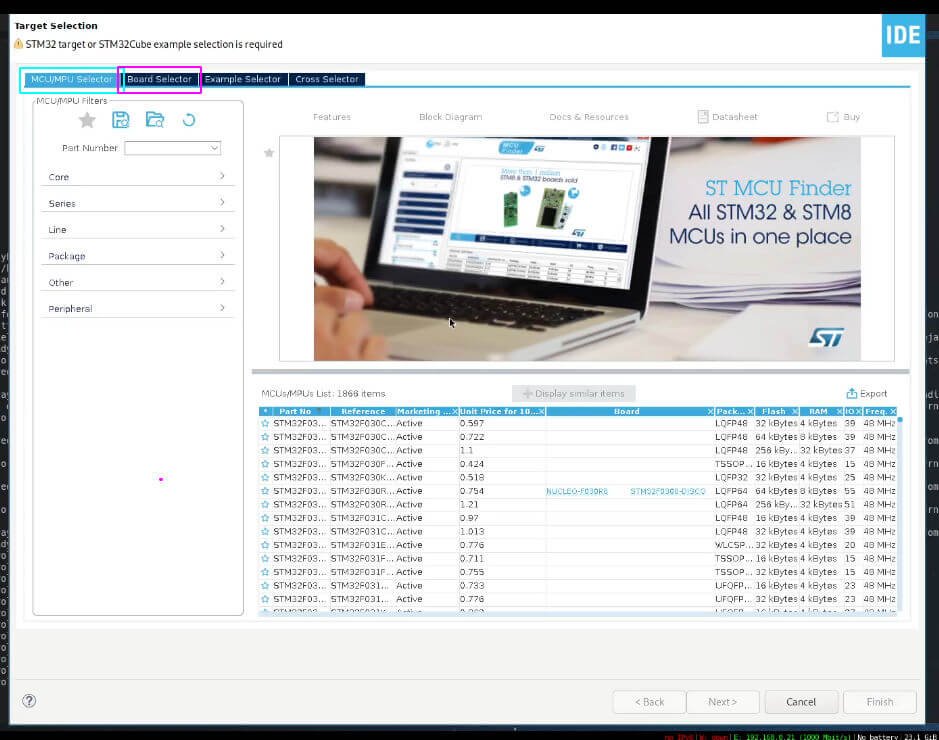The width and height of the screenshot is (939, 740).
Task: Load a saved search from folder icon
Action: 155,120
